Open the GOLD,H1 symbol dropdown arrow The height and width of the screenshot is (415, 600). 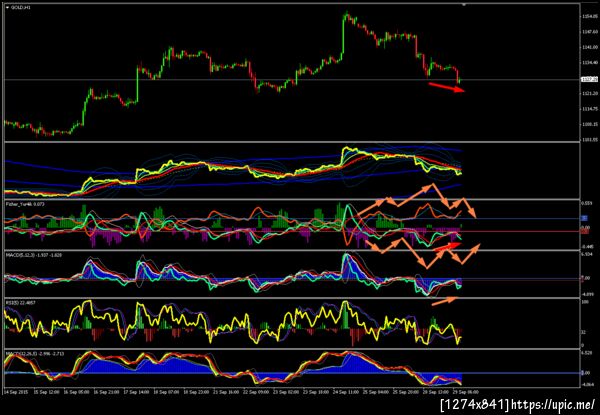[x=8, y=7]
